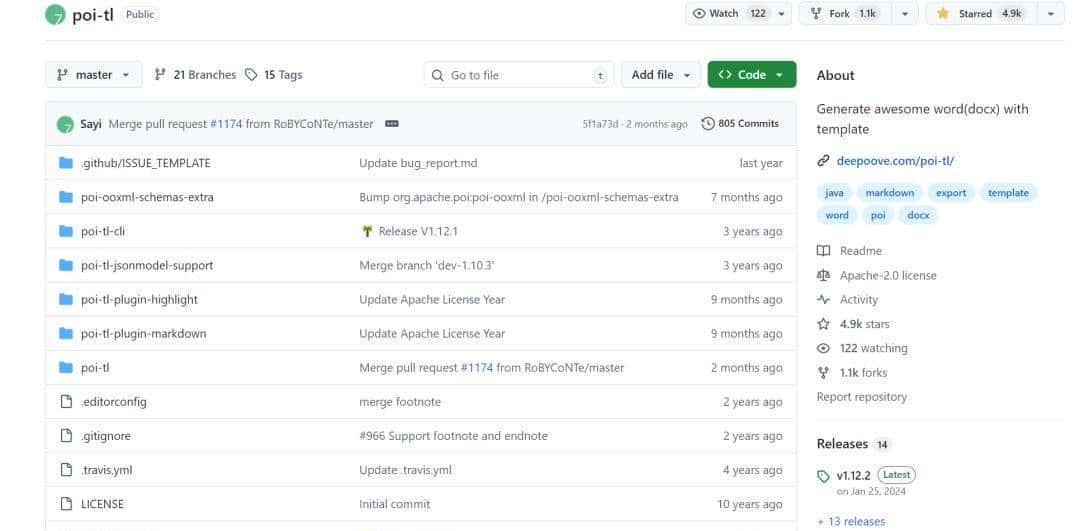Click the v1.12.2 release tag icon
Viewport: 1080px width, 531px height.
[823, 476]
